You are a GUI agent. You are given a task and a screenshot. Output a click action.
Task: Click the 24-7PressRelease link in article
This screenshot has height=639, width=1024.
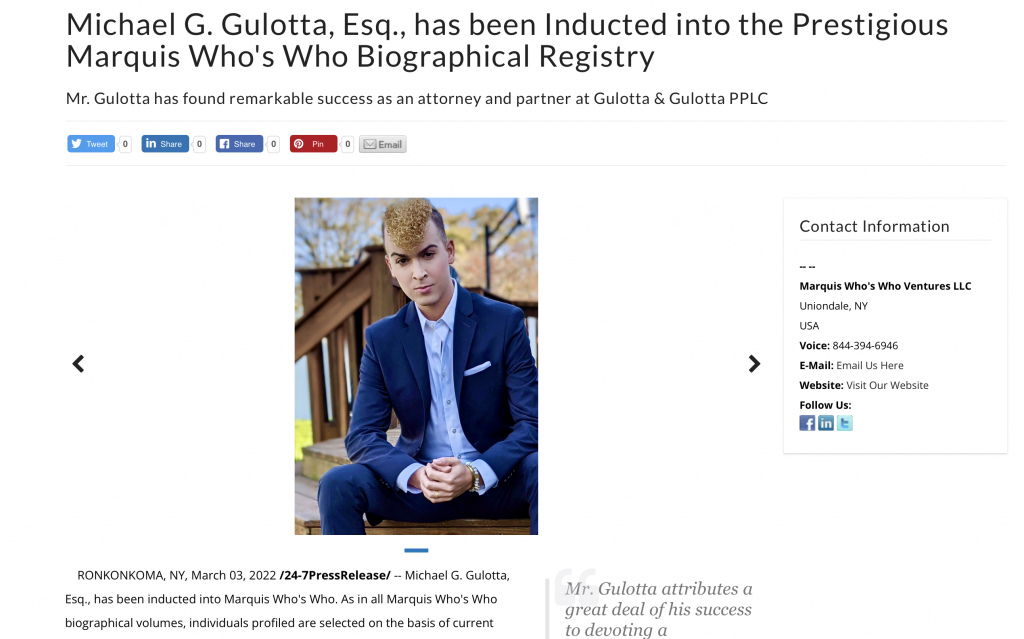(335, 575)
